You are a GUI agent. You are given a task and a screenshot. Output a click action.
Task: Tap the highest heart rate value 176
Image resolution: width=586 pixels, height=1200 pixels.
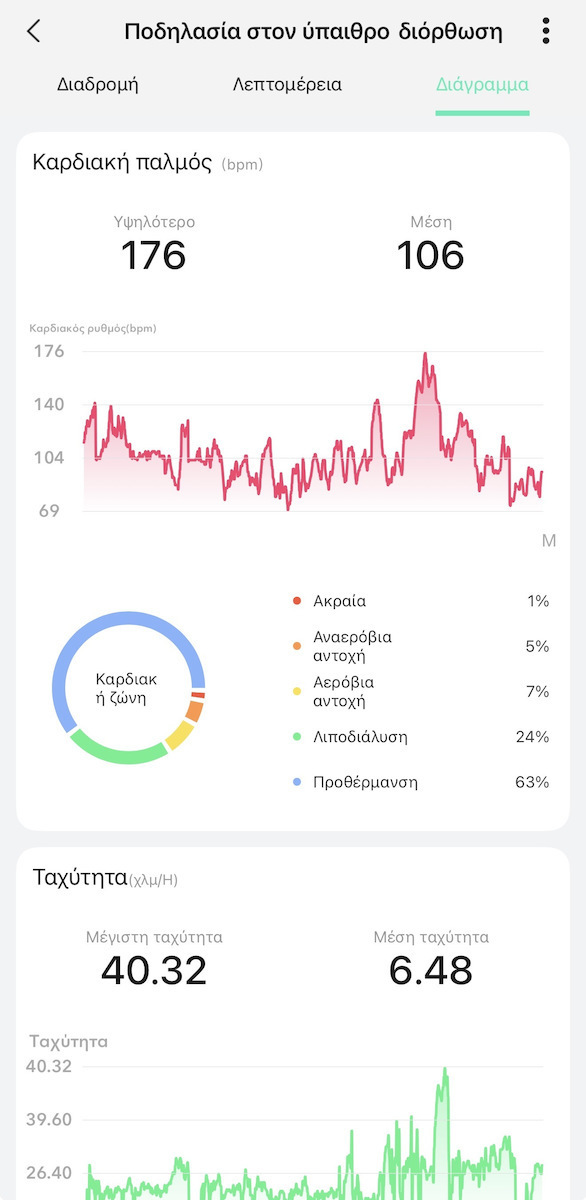click(x=154, y=255)
